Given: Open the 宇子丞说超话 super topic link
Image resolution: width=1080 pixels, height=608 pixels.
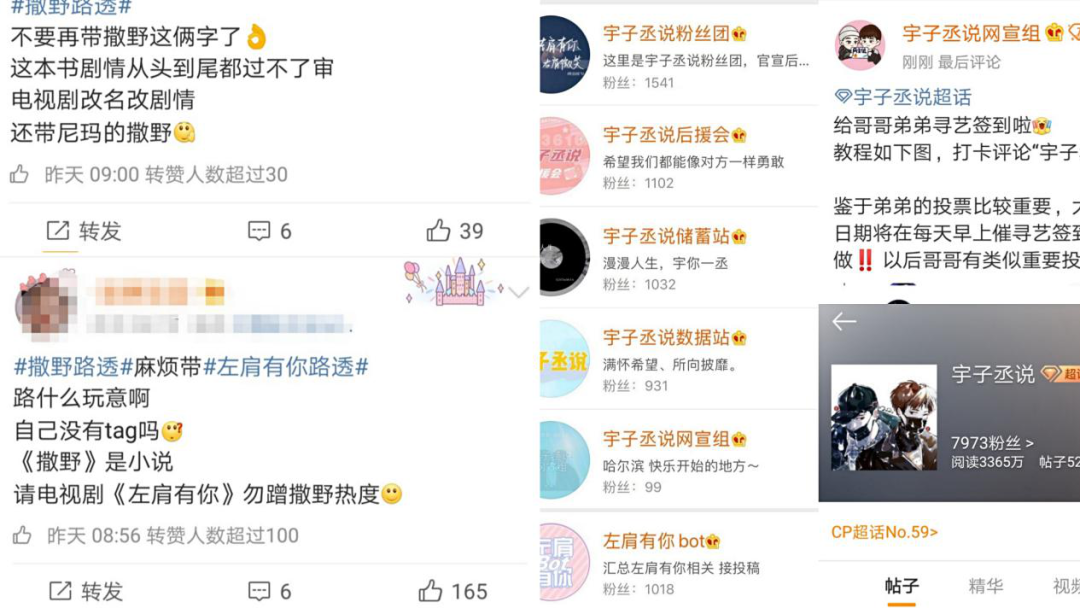Looking at the screenshot, I should coord(902,97).
